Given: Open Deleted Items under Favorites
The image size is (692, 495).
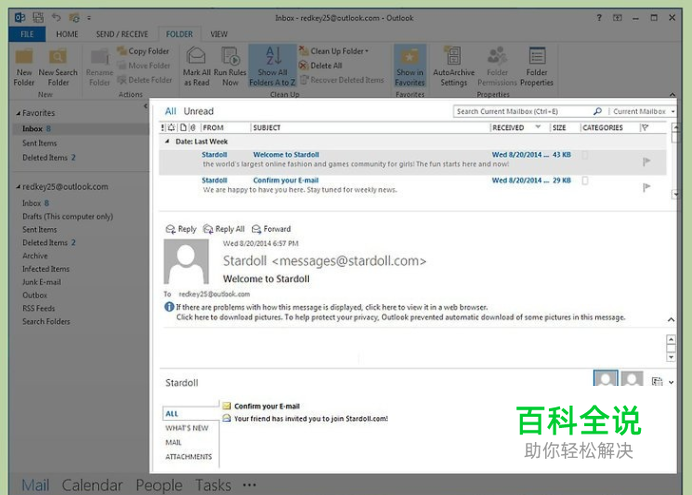Looking at the screenshot, I should click(x=49, y=158).
